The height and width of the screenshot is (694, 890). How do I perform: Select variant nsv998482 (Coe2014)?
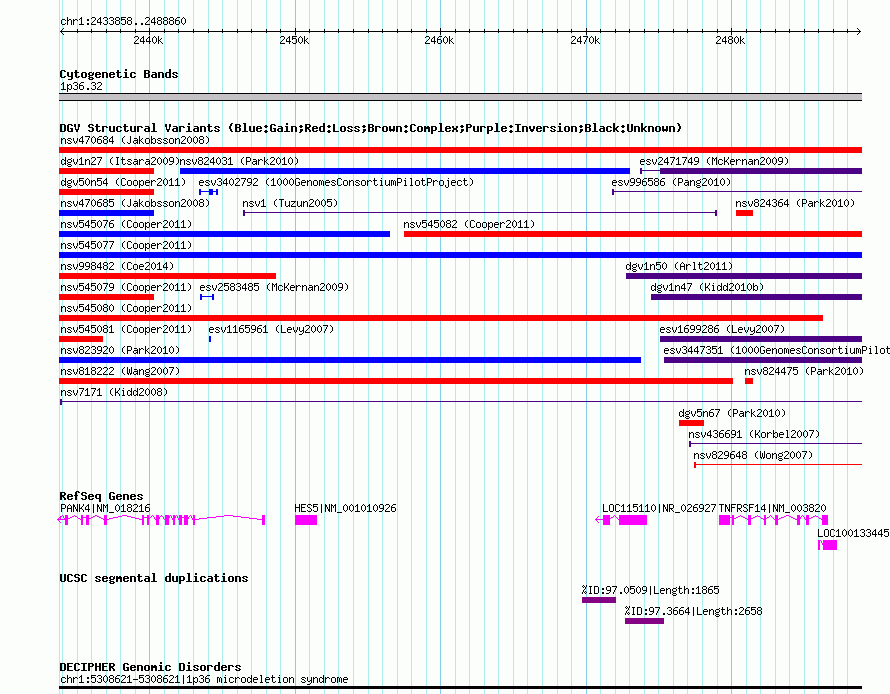pos(117,266)
